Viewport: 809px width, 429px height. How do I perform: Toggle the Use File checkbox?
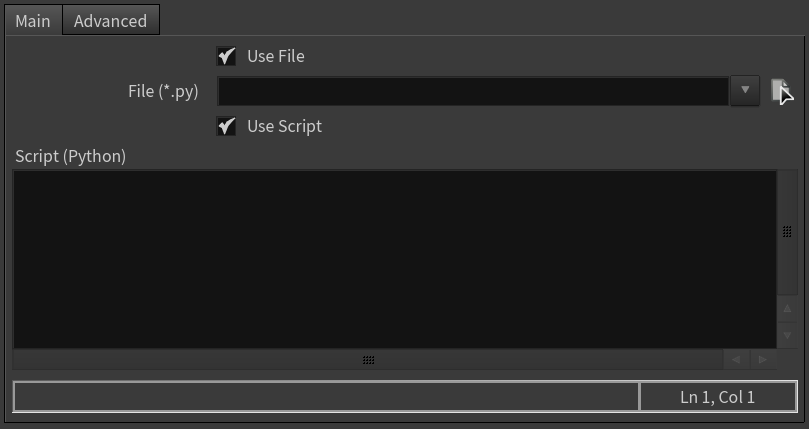coord(226,56)
